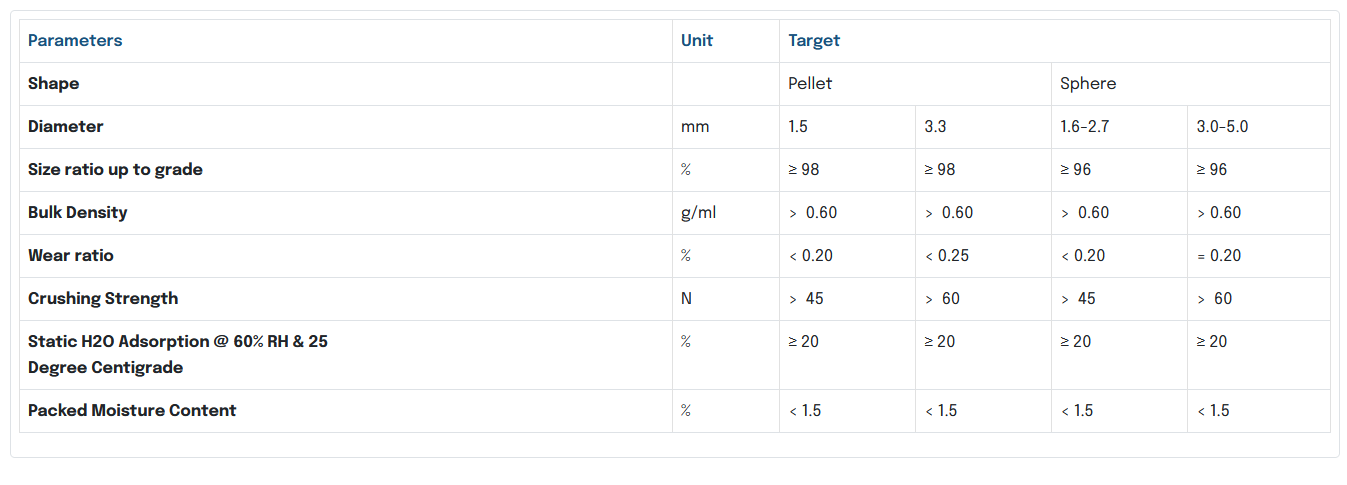Select the 3.0-5.0 diameter cell

point(1223,127)
